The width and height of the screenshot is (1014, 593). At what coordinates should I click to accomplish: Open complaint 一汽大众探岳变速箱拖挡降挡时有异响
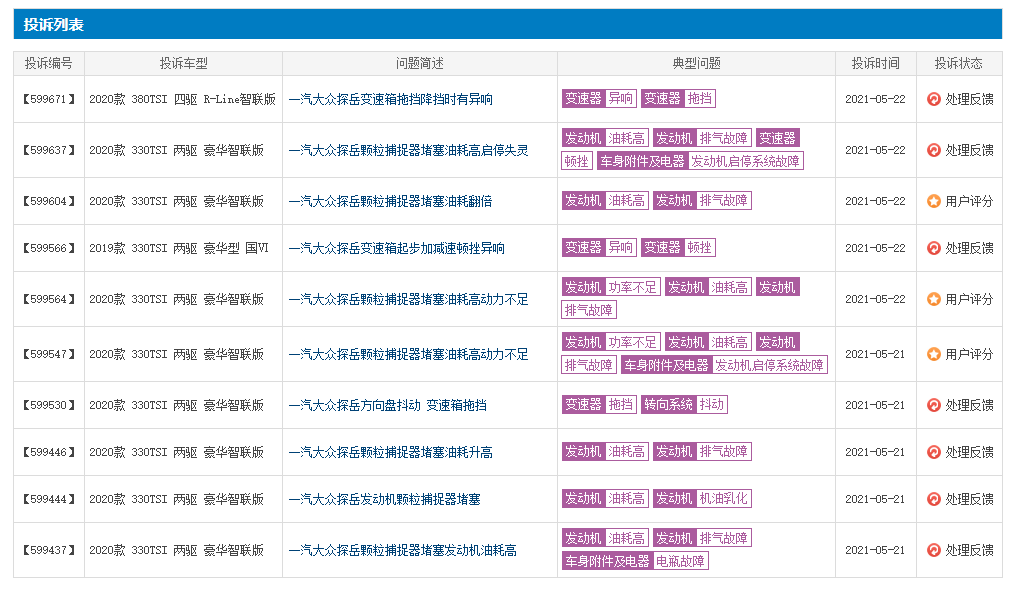click(391, 99)
